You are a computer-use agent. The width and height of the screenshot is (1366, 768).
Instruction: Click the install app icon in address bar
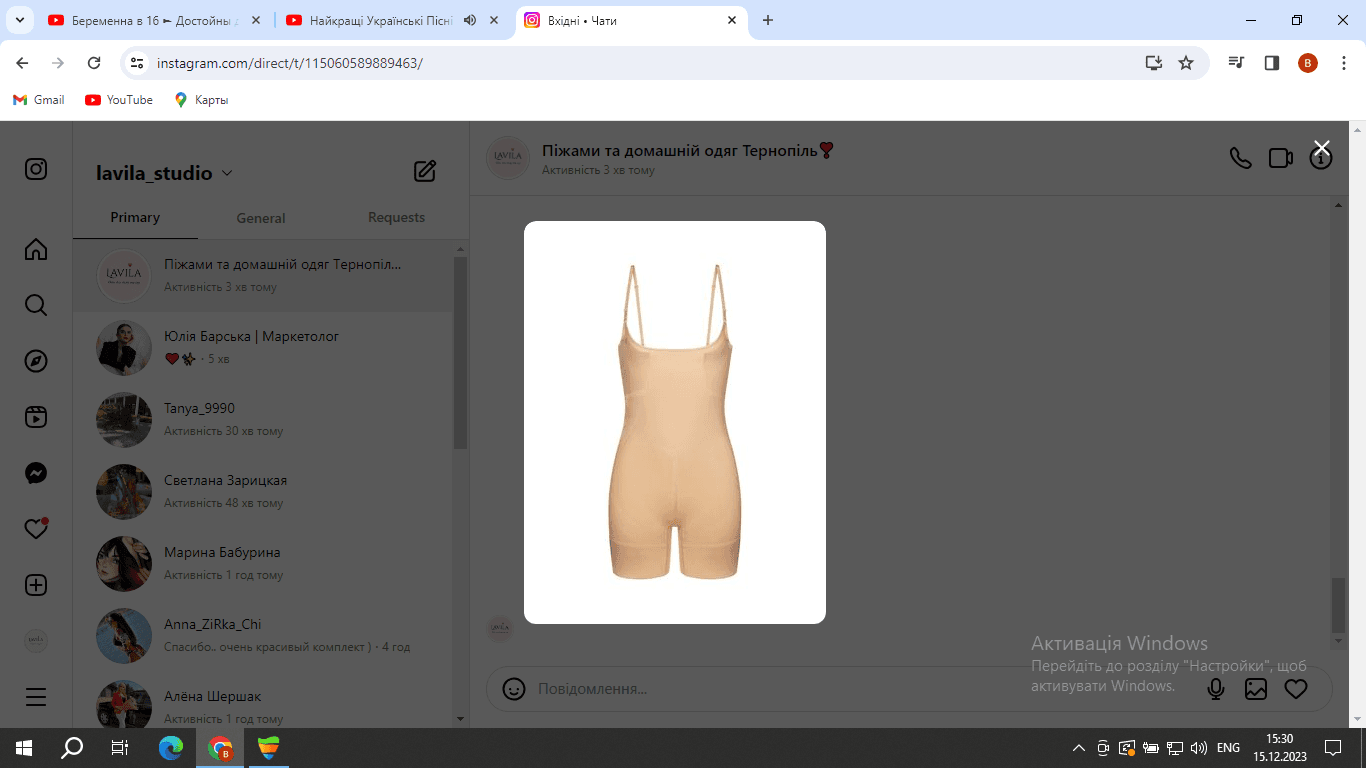[x=1154, y=63]
